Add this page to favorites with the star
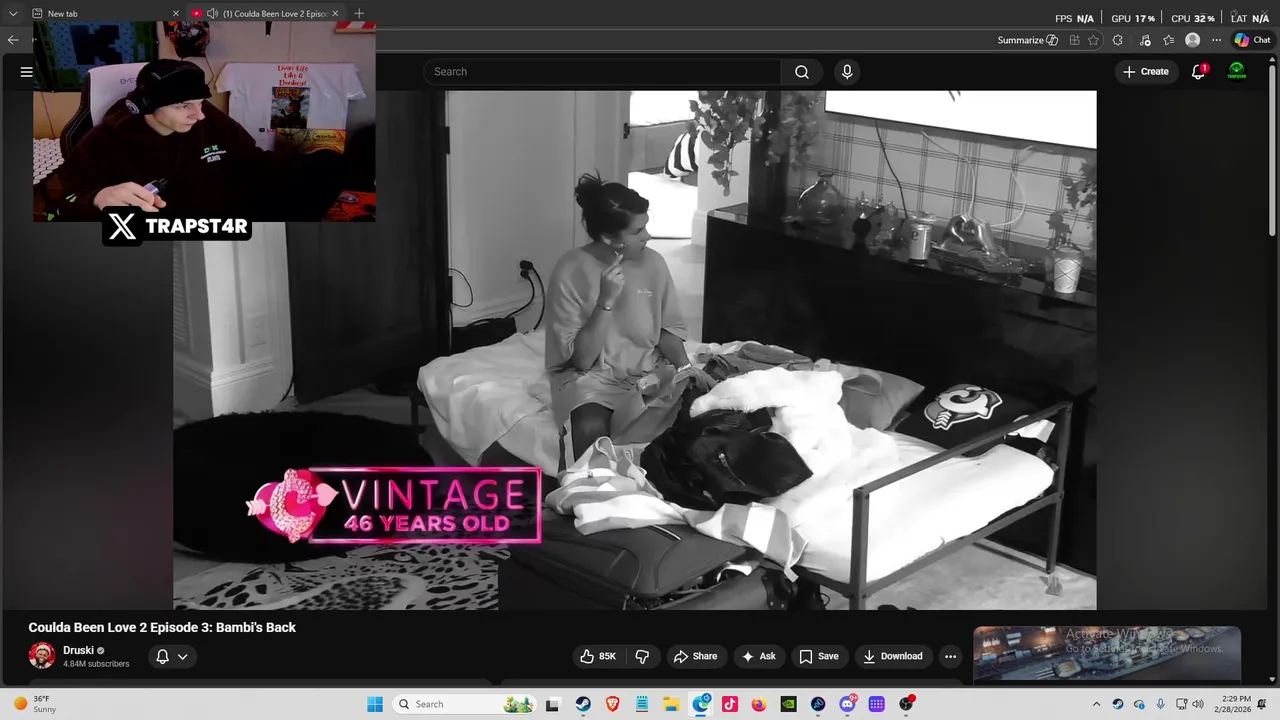Viewport: 1280px width, 720px height. pos(1094,40)
